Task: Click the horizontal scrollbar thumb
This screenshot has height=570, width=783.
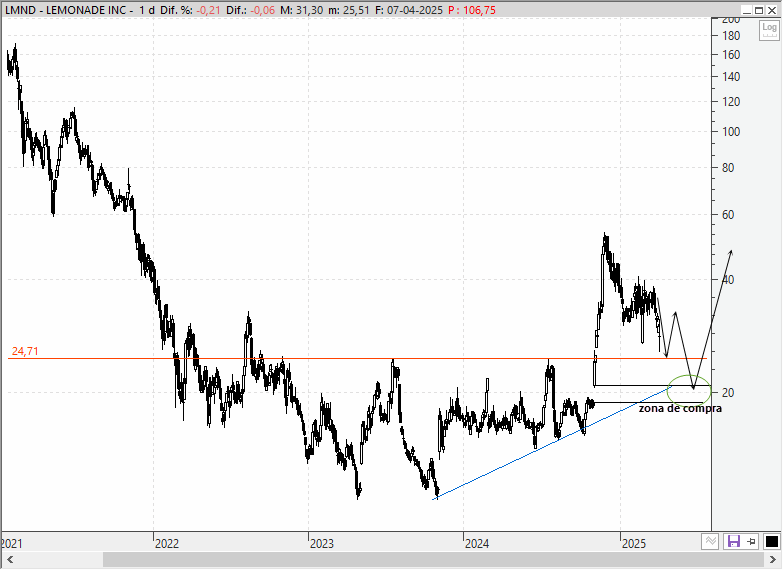Action: point(433,560)
